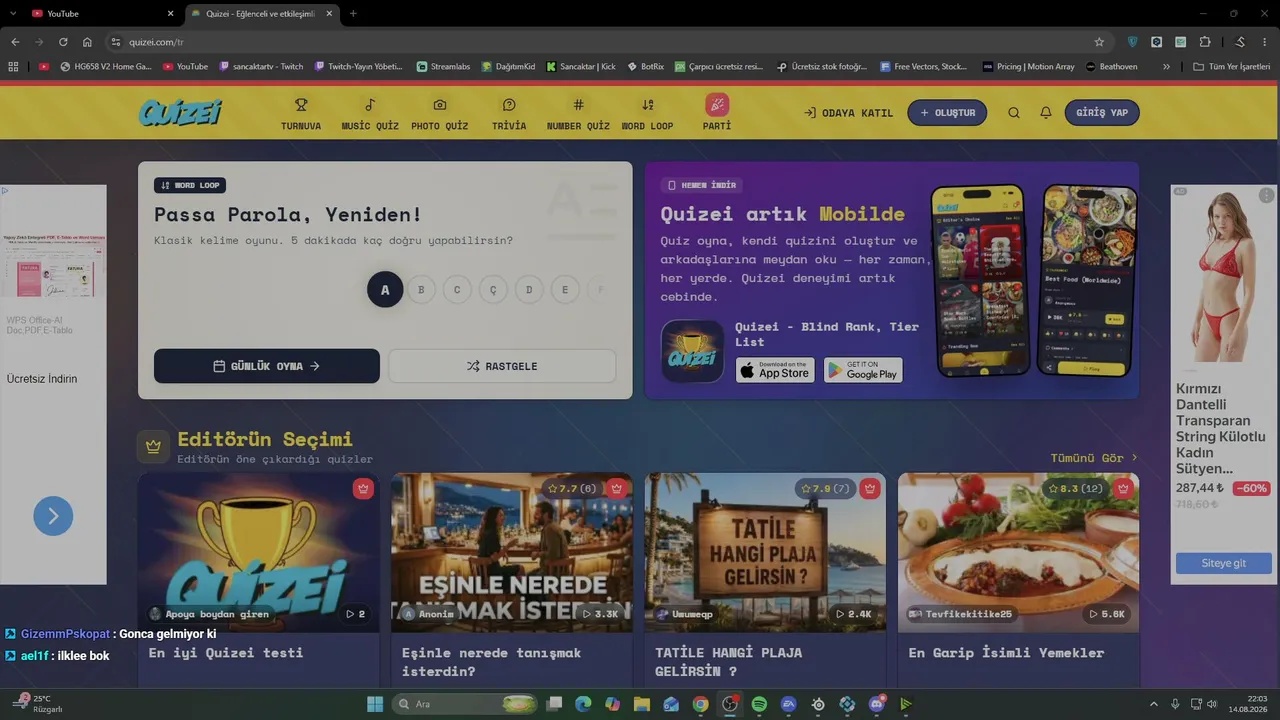The image size is (1280, 720).
Task: Select Number Quiz in the navigation
Action: coord(578,113)
